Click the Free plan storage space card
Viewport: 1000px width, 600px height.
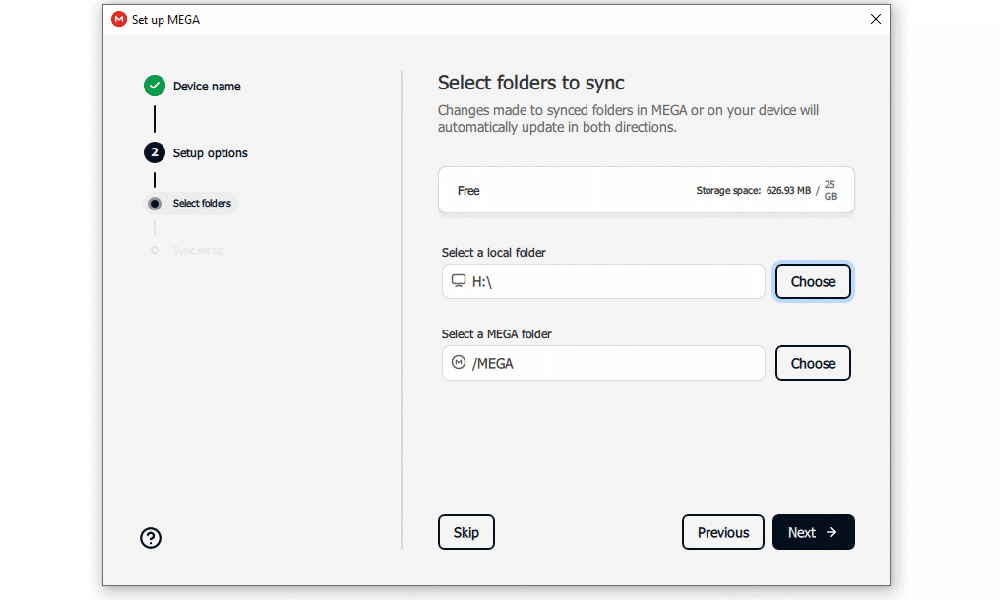point(646,190)
